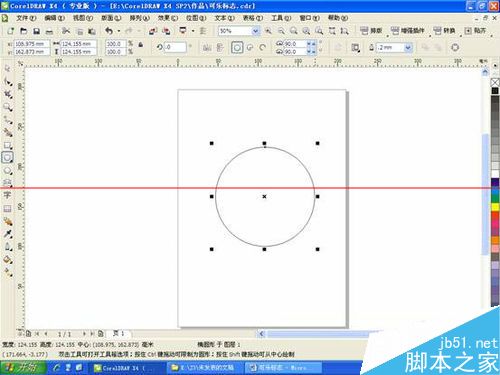The image size is (500, 375).
Task: Click the Zoom Out magnifier icon
Action: point(281,31)
